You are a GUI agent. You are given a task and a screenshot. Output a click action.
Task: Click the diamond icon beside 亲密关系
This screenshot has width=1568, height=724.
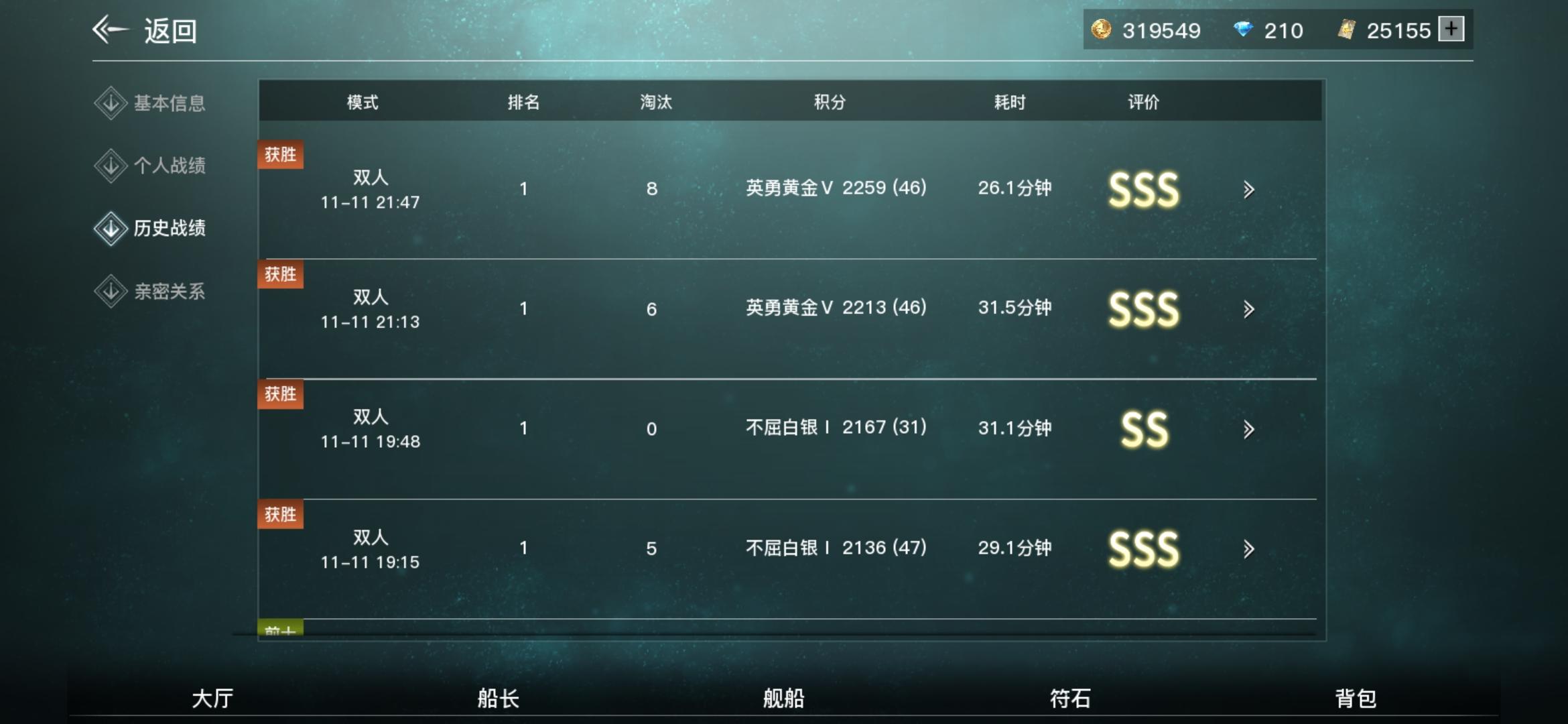(111, 292)
